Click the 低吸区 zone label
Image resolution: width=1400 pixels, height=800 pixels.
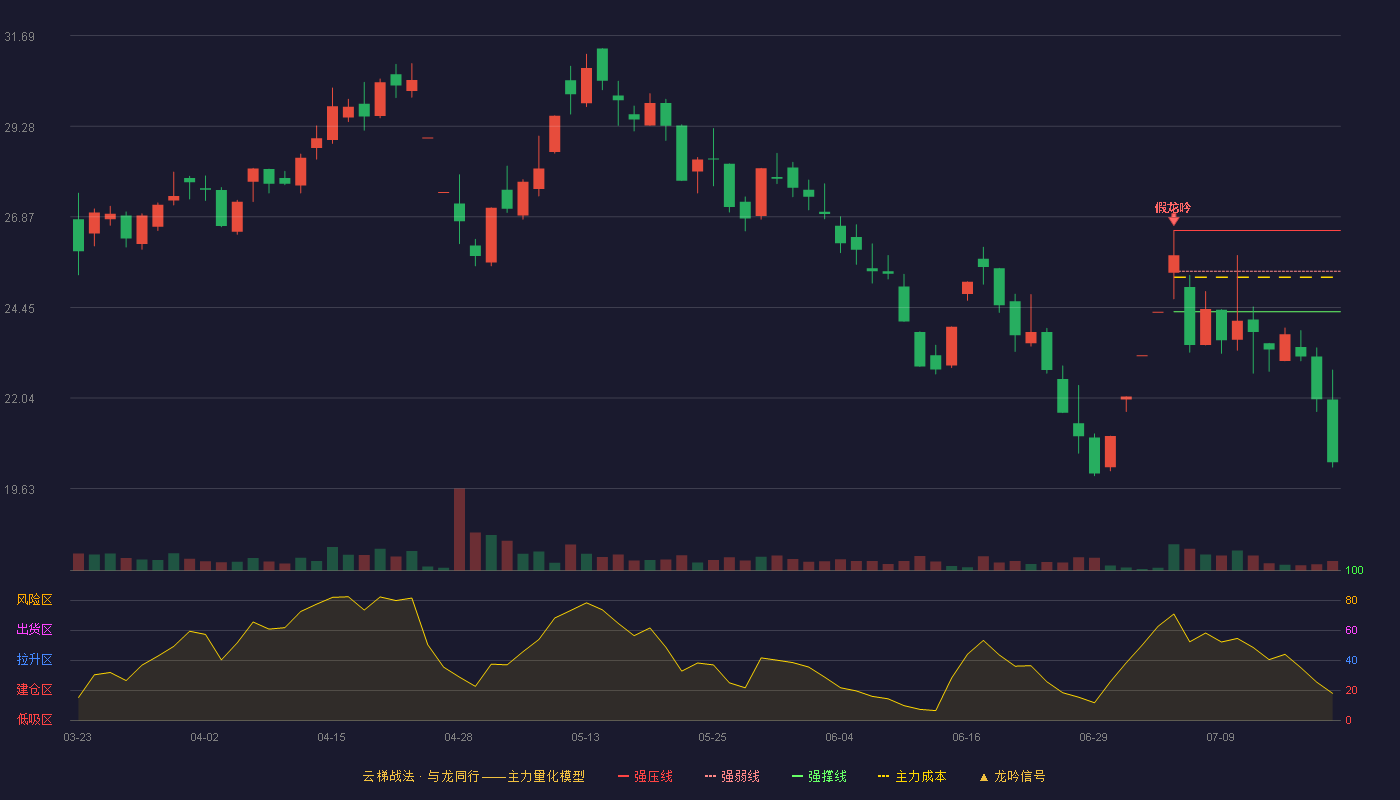tap(34, 719)
